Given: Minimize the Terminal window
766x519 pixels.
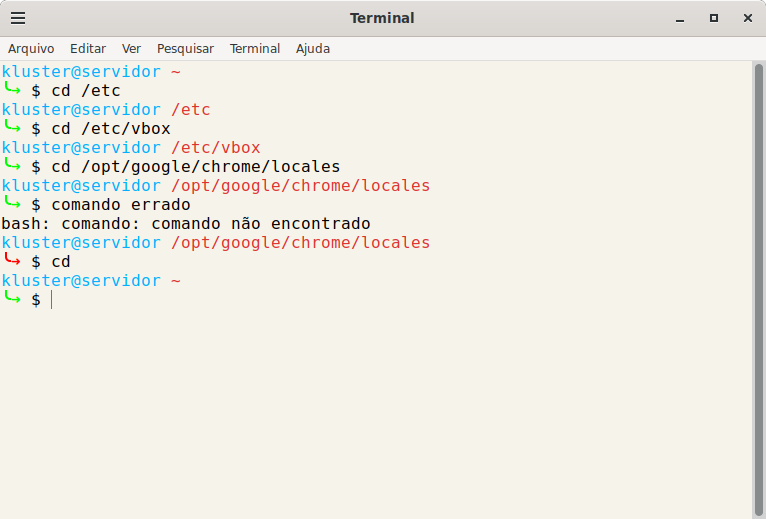Looking at the screenshot, I should [680, 18].
